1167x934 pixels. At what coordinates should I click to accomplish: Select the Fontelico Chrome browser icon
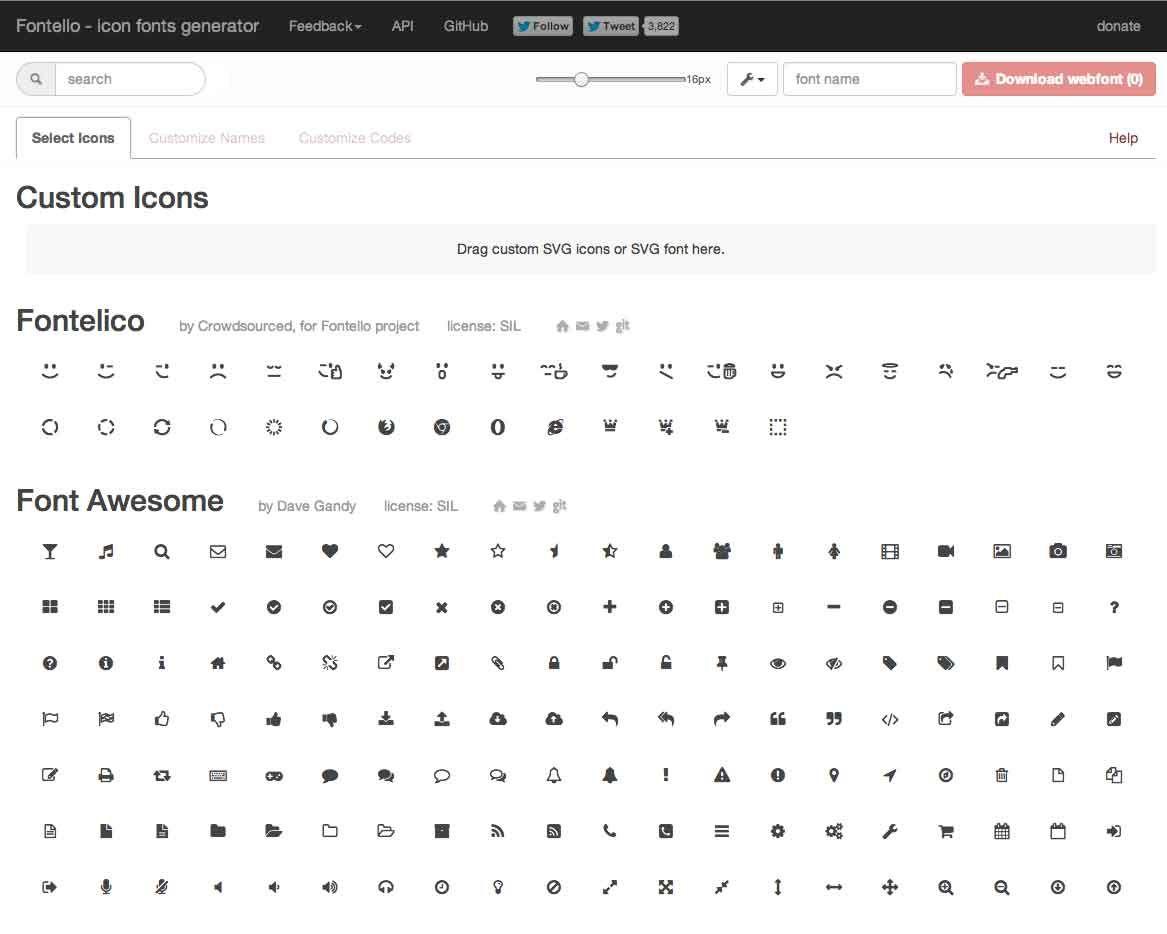point(442,427)
